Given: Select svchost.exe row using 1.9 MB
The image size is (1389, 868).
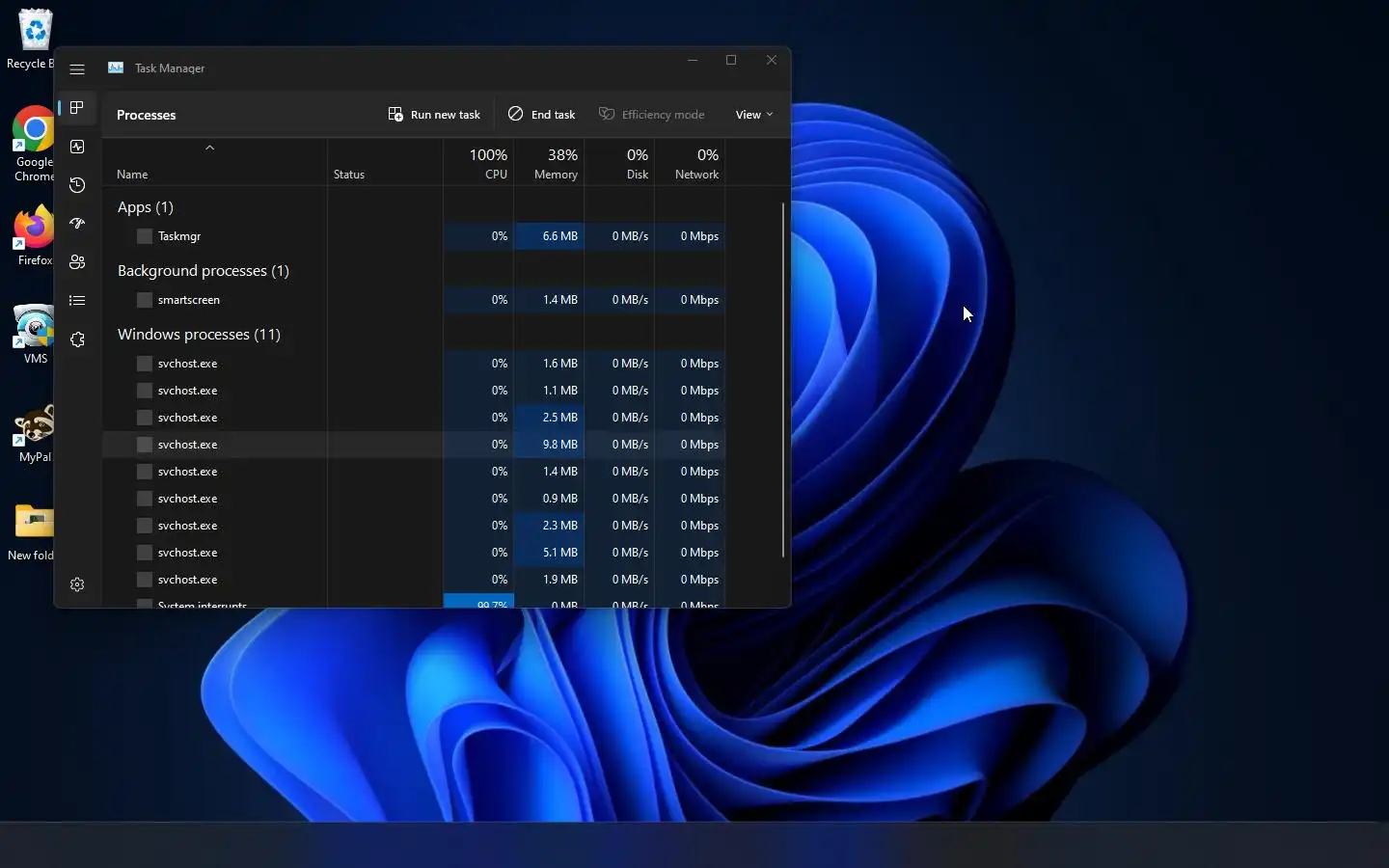Looking at the screenshot, I should coord(414,580).
